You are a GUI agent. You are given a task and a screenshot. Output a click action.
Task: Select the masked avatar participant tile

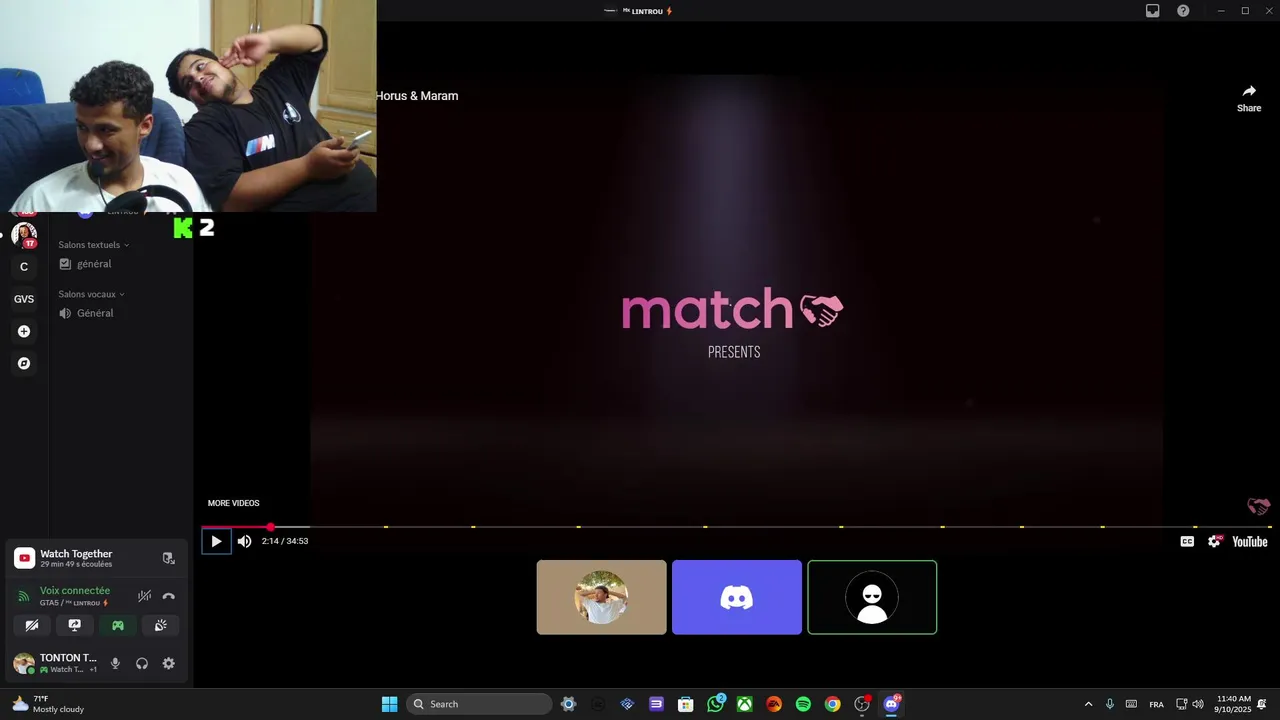872,597
